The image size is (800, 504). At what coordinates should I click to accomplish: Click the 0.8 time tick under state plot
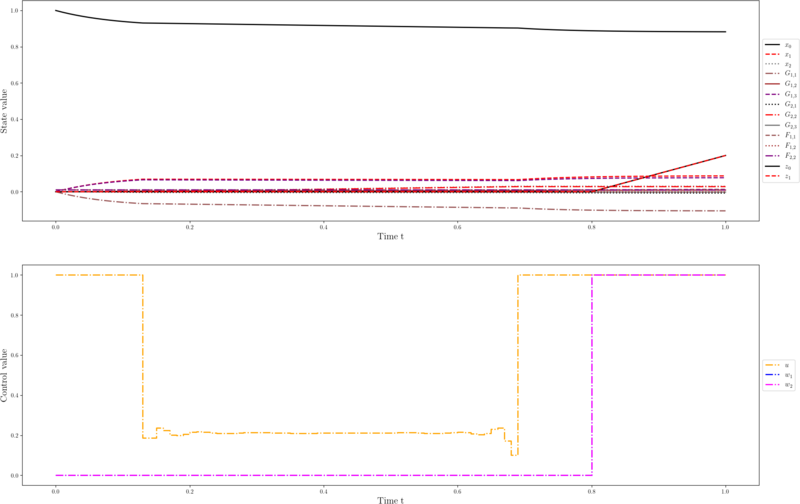click(x=592, y=227)
